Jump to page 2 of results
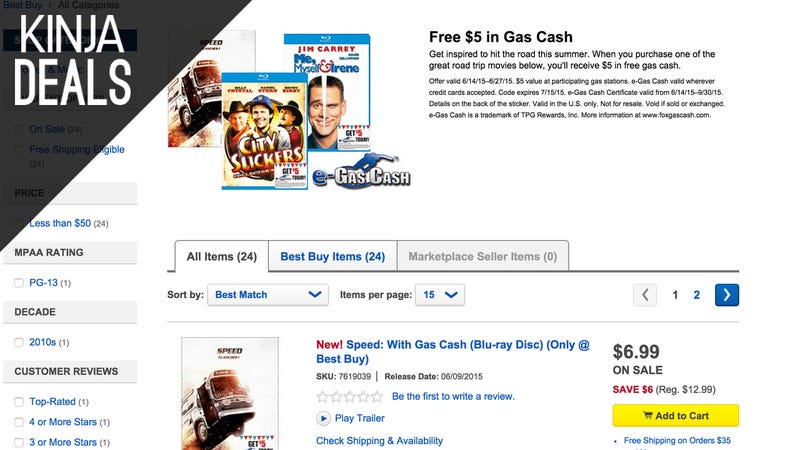Image resolution: width=800 pixels, height=450 pixels. [696, 295]
